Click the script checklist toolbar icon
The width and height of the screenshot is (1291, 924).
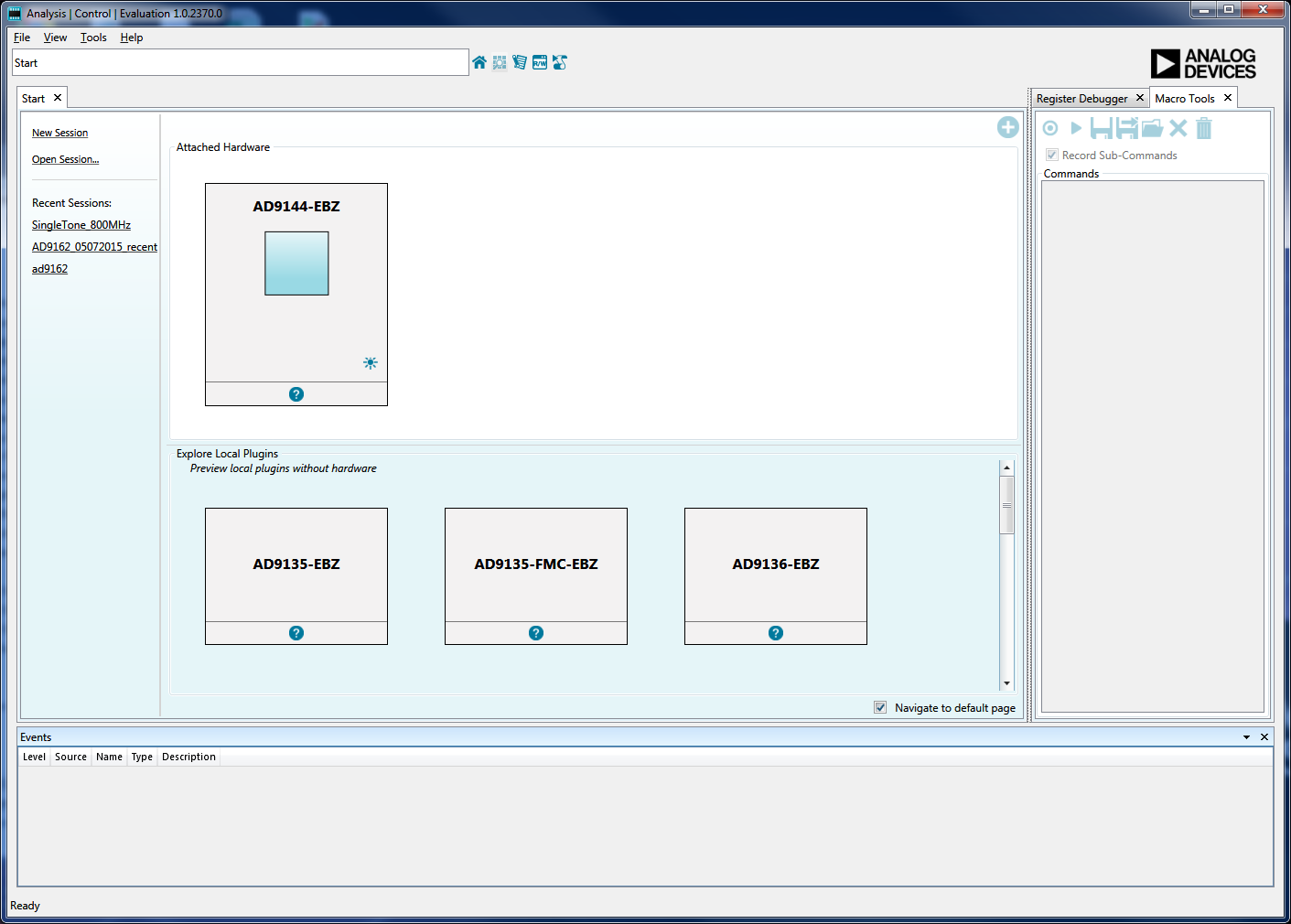(520, 62)
